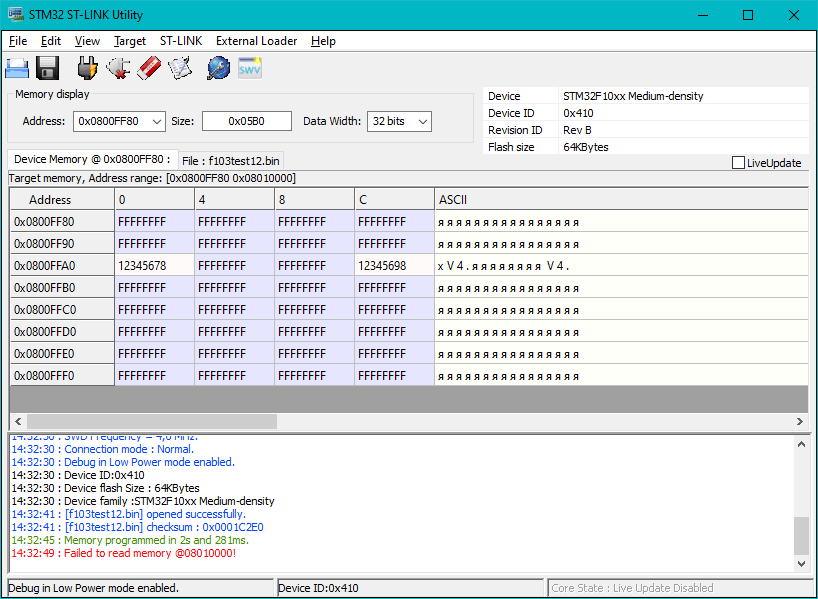Click the Revision ID value Rev B
Screen dimensions: 818x599
click(x=577, y=130)
